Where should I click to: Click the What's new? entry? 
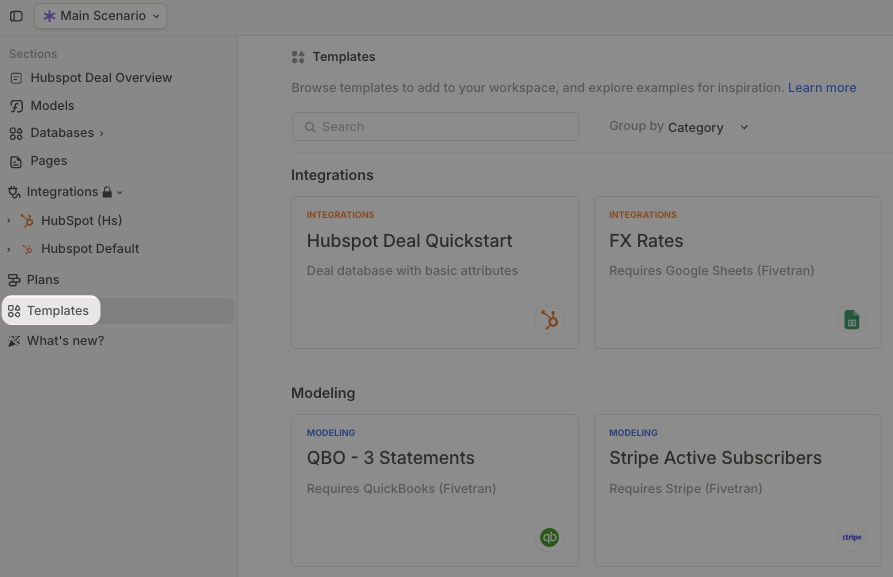65,340
